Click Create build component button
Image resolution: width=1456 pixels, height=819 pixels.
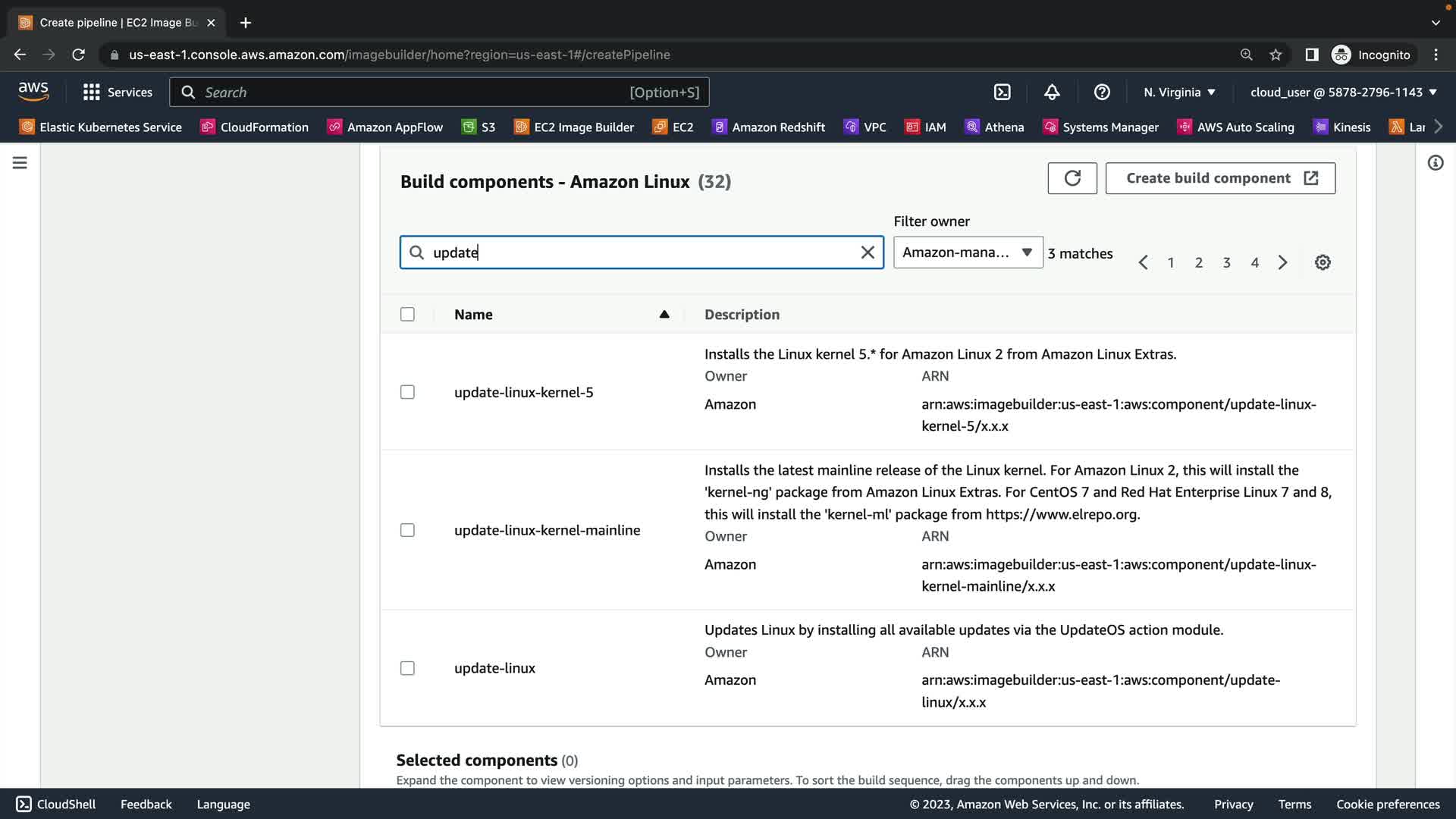(x=1219, y=178)
